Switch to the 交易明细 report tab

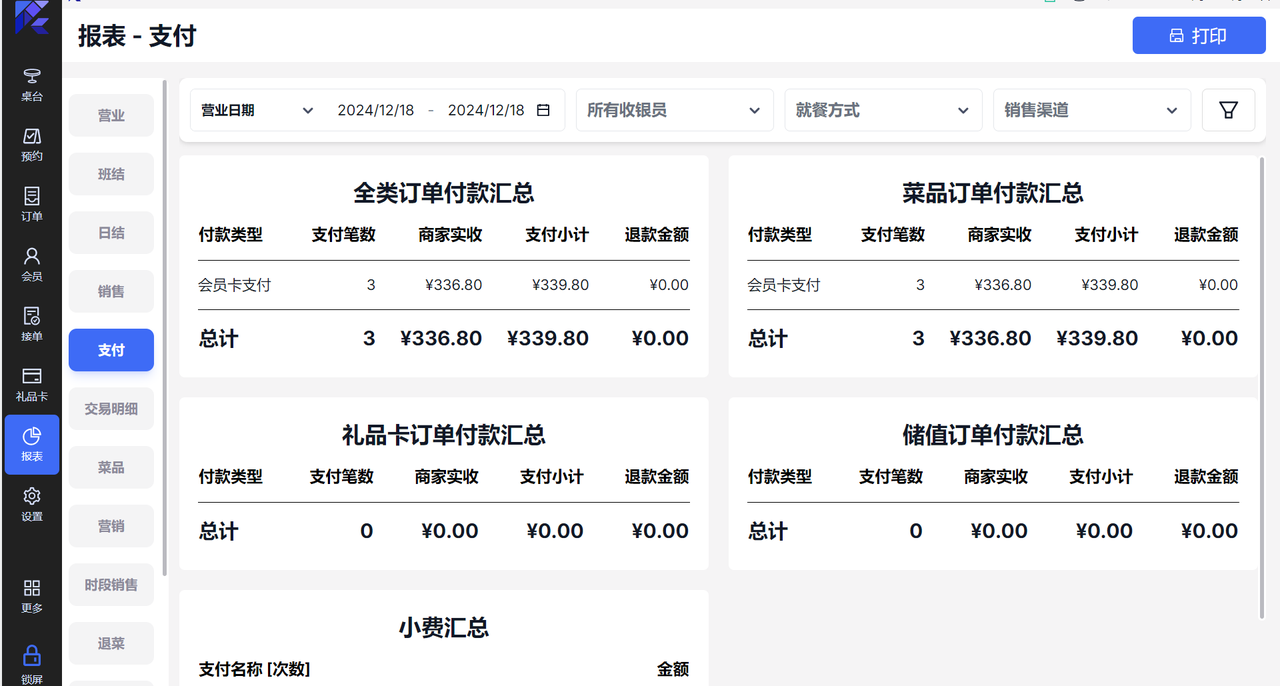[x=111, y=408]
